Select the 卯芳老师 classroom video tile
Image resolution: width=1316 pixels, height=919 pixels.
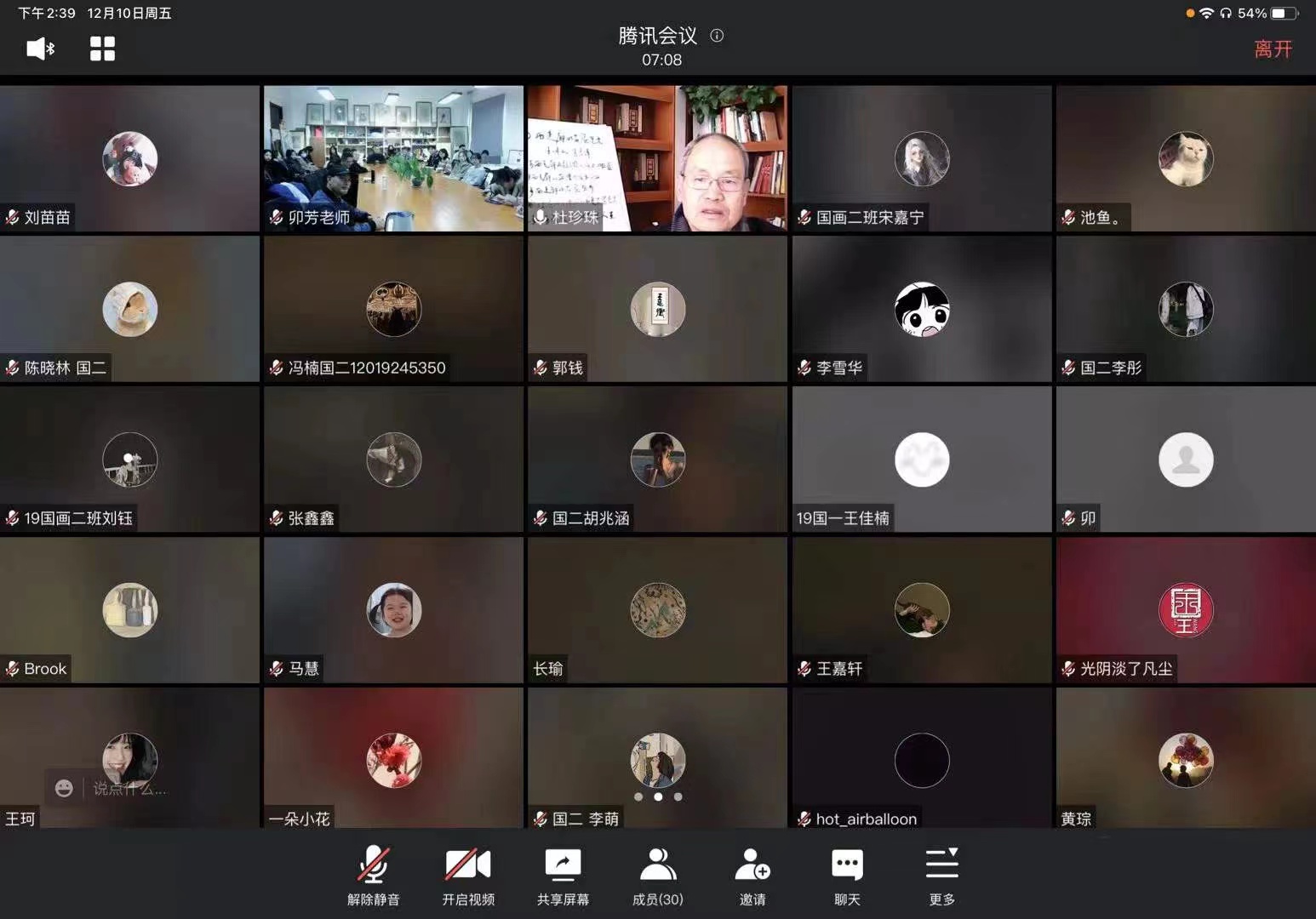coord(393,158)
